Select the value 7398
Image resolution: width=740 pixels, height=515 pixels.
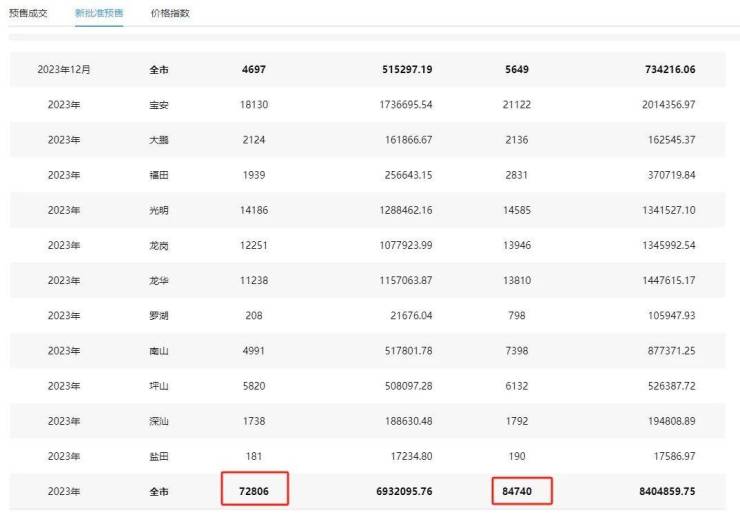pyautogui.click(x=517, y=351)
